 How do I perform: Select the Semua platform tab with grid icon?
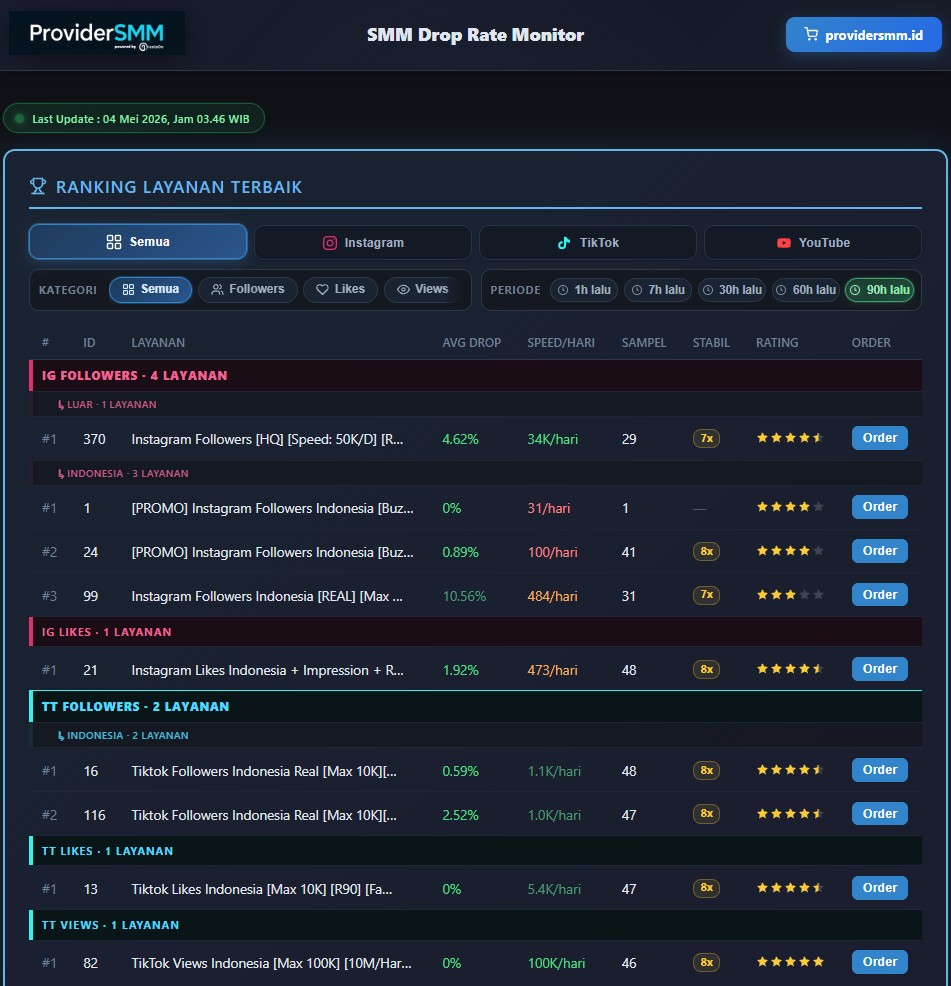point(138,241)
